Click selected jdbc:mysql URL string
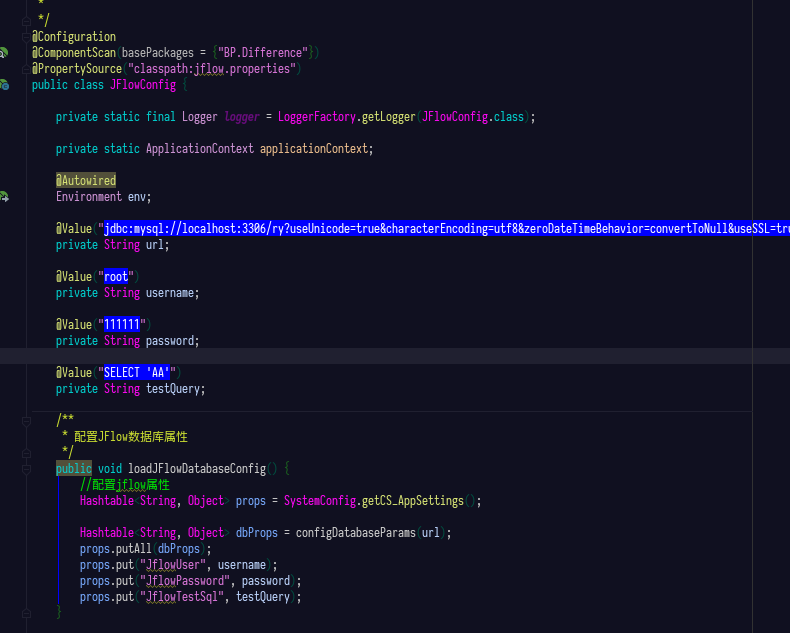The image size is (790, 633). click(x=446, y=229)
